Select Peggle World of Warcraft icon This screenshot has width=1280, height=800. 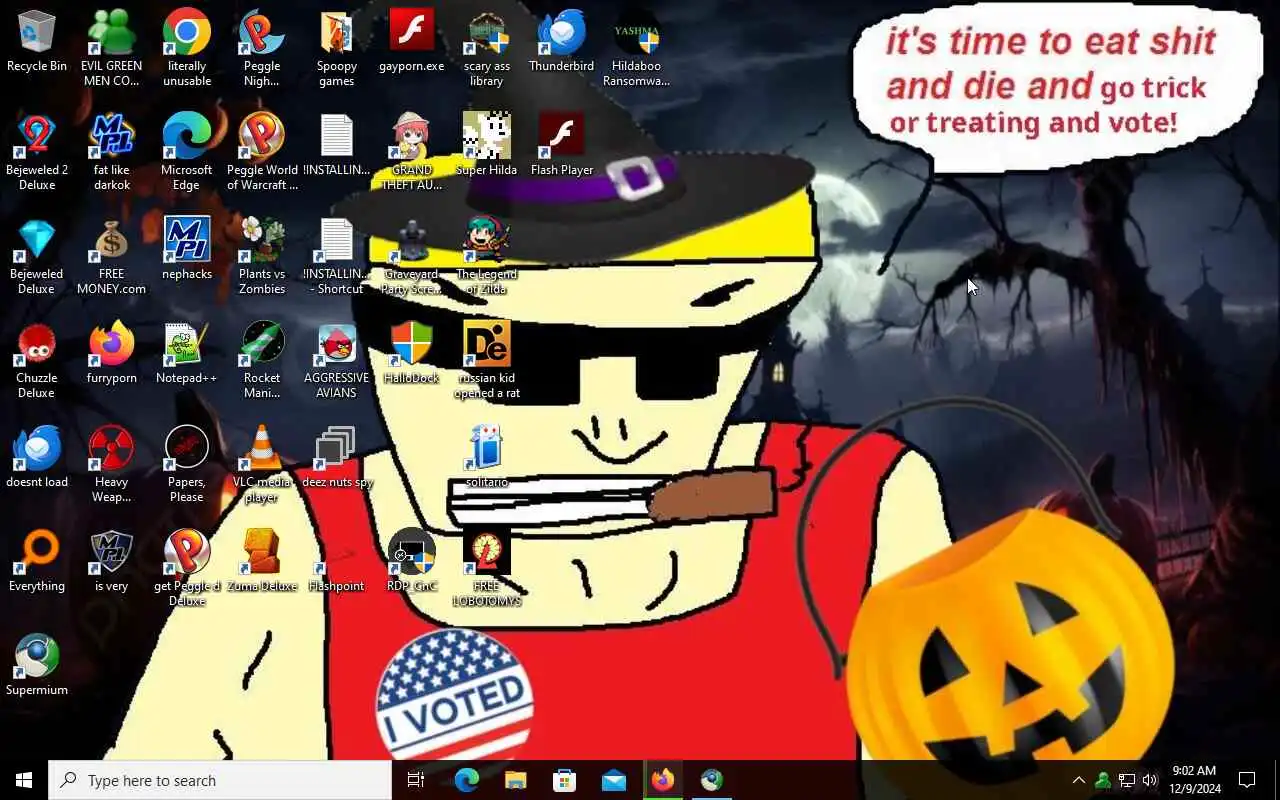(x=262, y=152)
